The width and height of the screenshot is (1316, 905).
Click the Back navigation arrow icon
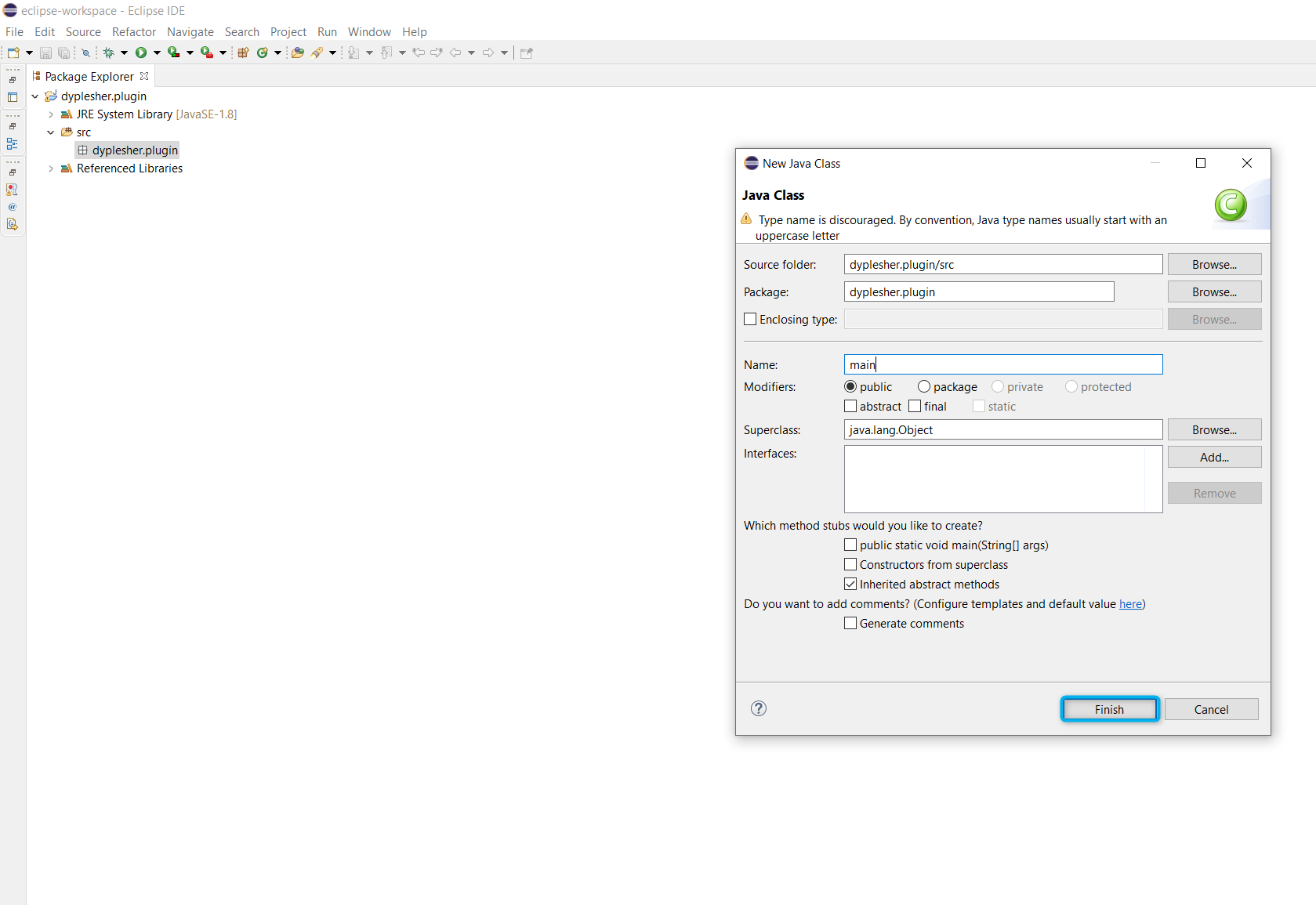[x=455, y=52]
